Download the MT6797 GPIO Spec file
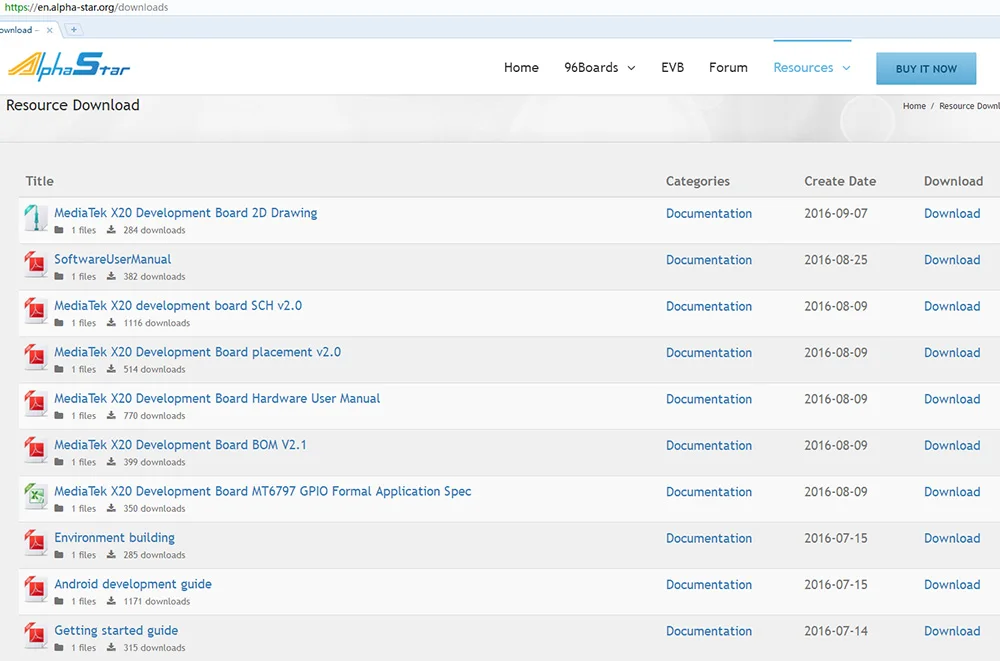The height and width of the screenshot is (661, 1000). pos(952,492)
